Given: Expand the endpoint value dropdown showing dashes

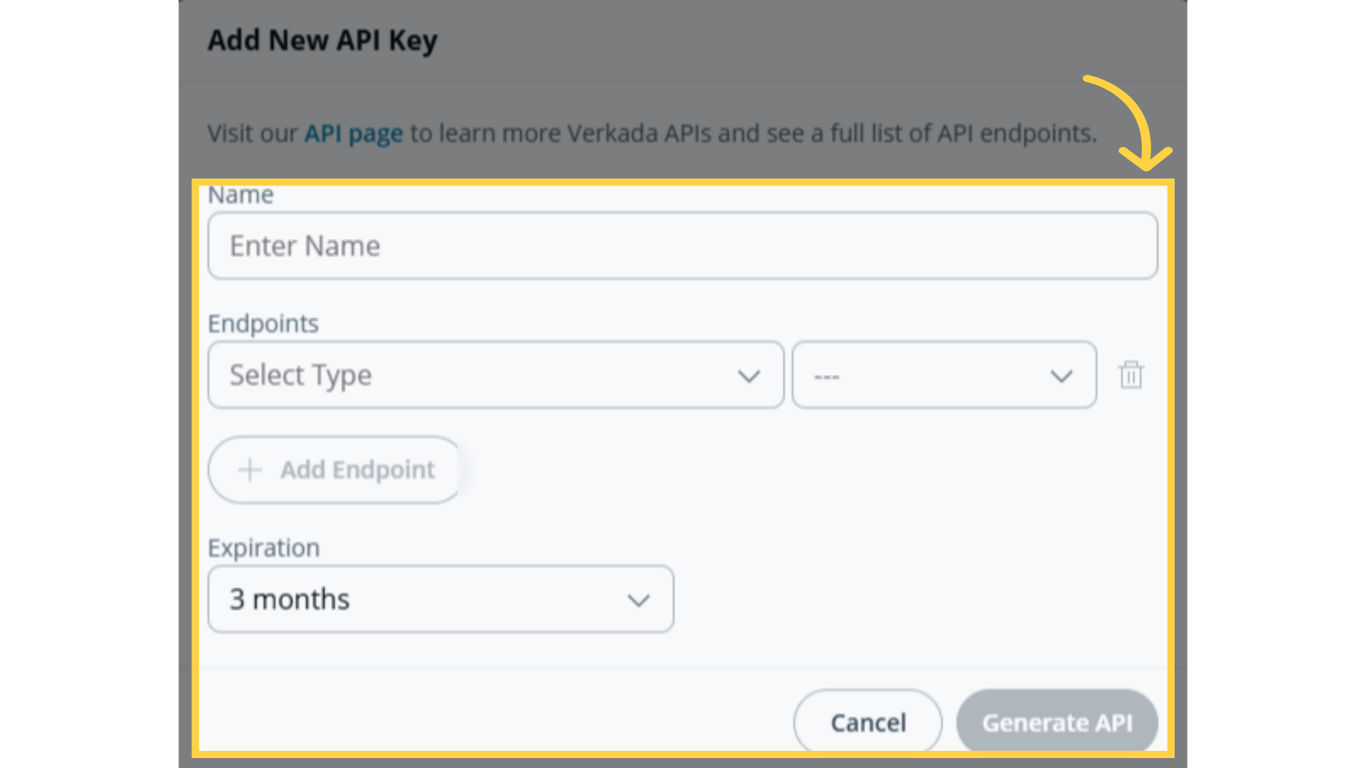Looking at the screenshot, I should point(944,375).
